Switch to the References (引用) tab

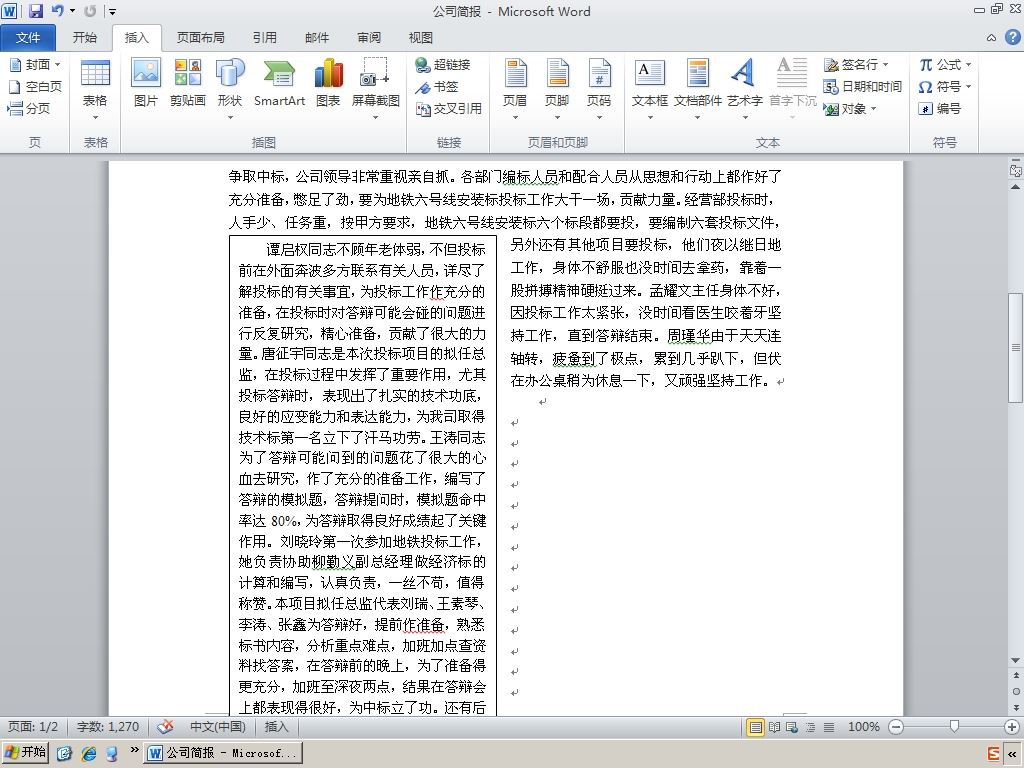point(265,38)
